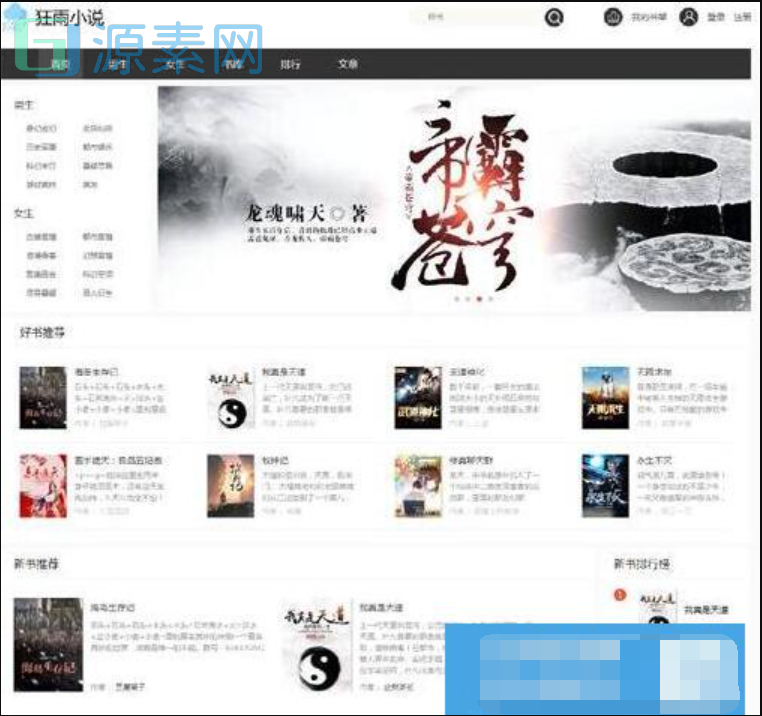Click the user avatar icon beside 登录
762x716 pixels.
[x=688, y=17]
